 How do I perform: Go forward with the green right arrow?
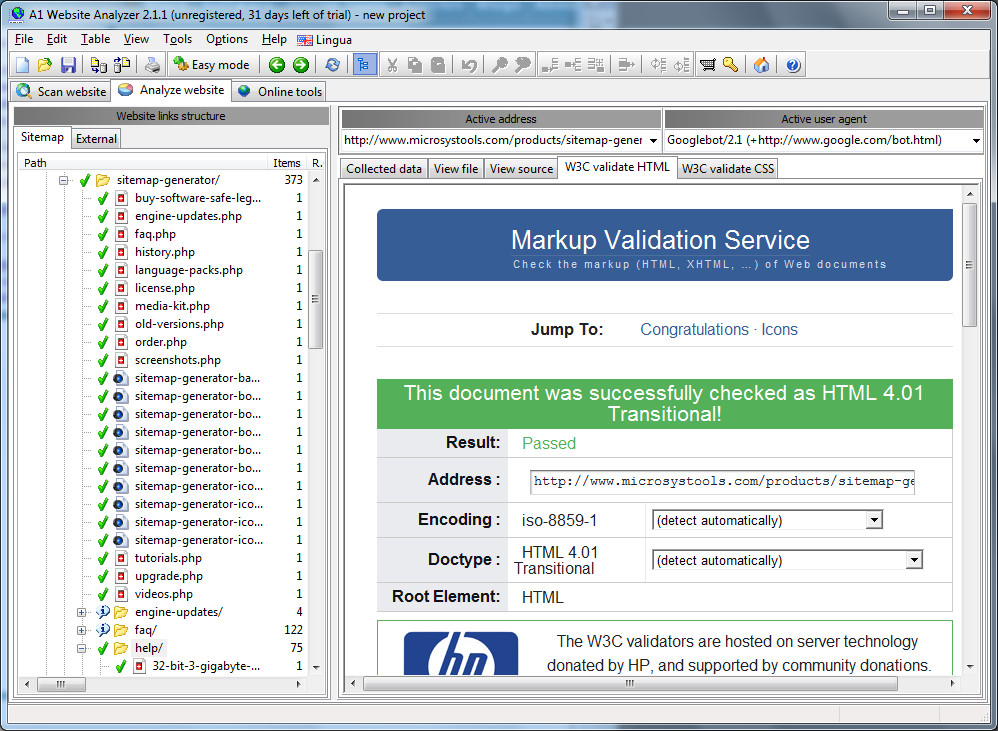pos(300,65)
